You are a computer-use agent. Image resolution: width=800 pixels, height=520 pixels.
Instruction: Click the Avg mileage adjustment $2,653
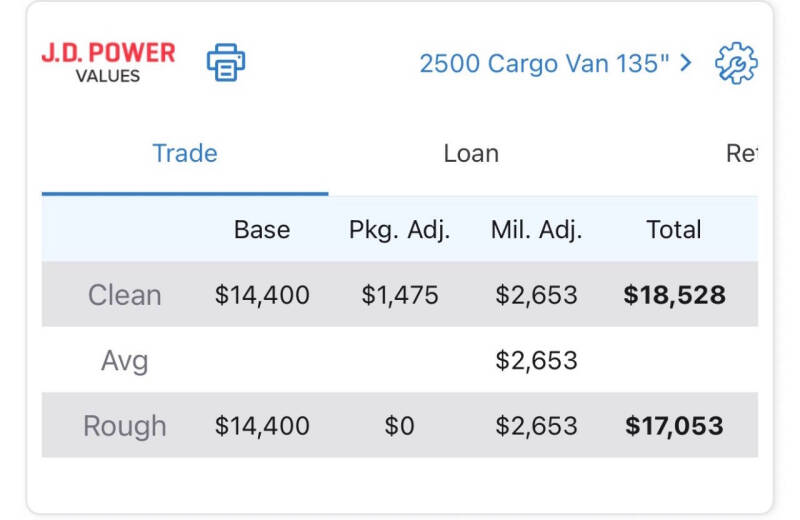coord(536,361)
